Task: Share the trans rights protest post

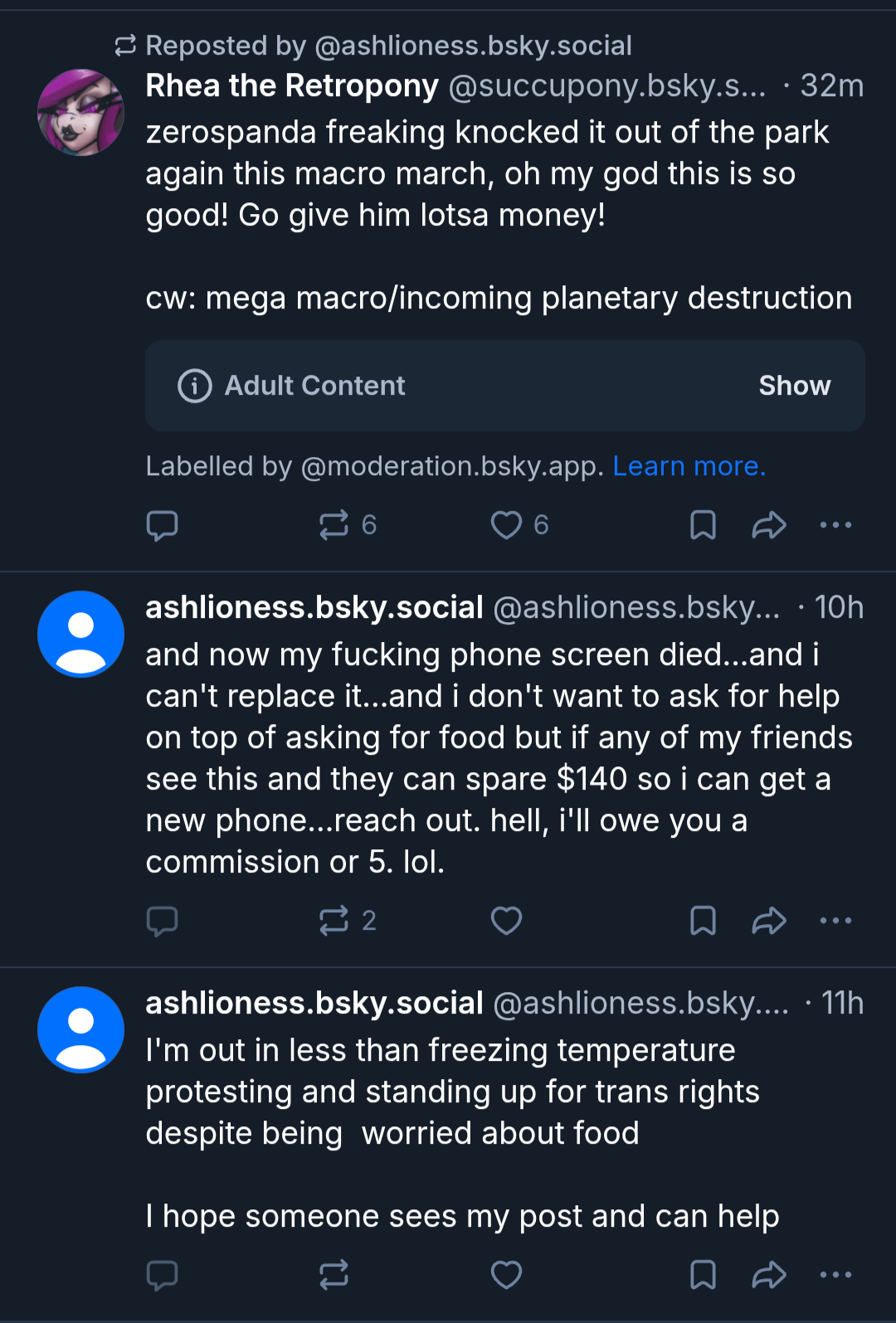Action: pyautogui.click(x=769, y=1275)
